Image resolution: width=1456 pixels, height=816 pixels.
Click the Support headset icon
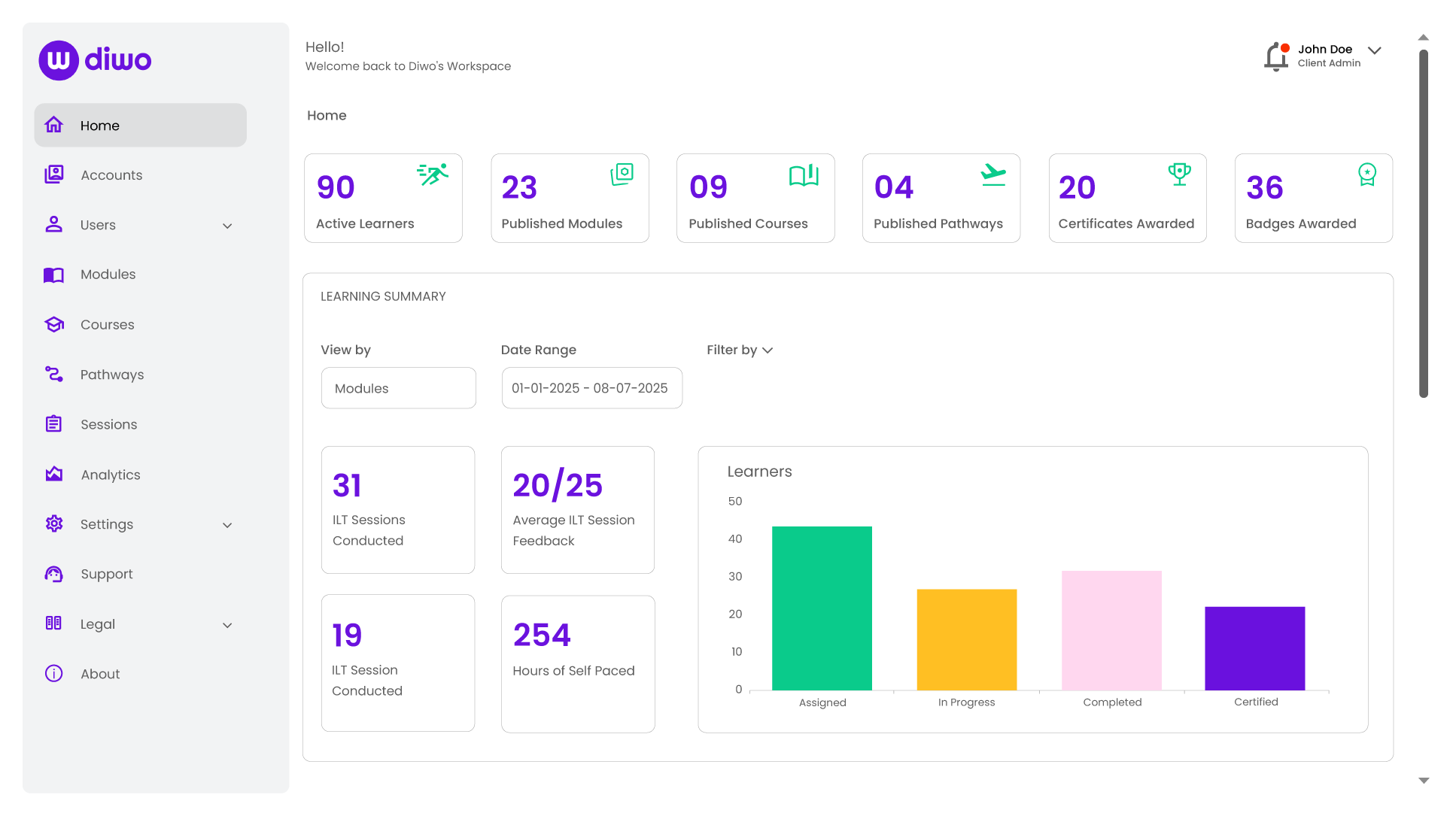pos(54,574)
